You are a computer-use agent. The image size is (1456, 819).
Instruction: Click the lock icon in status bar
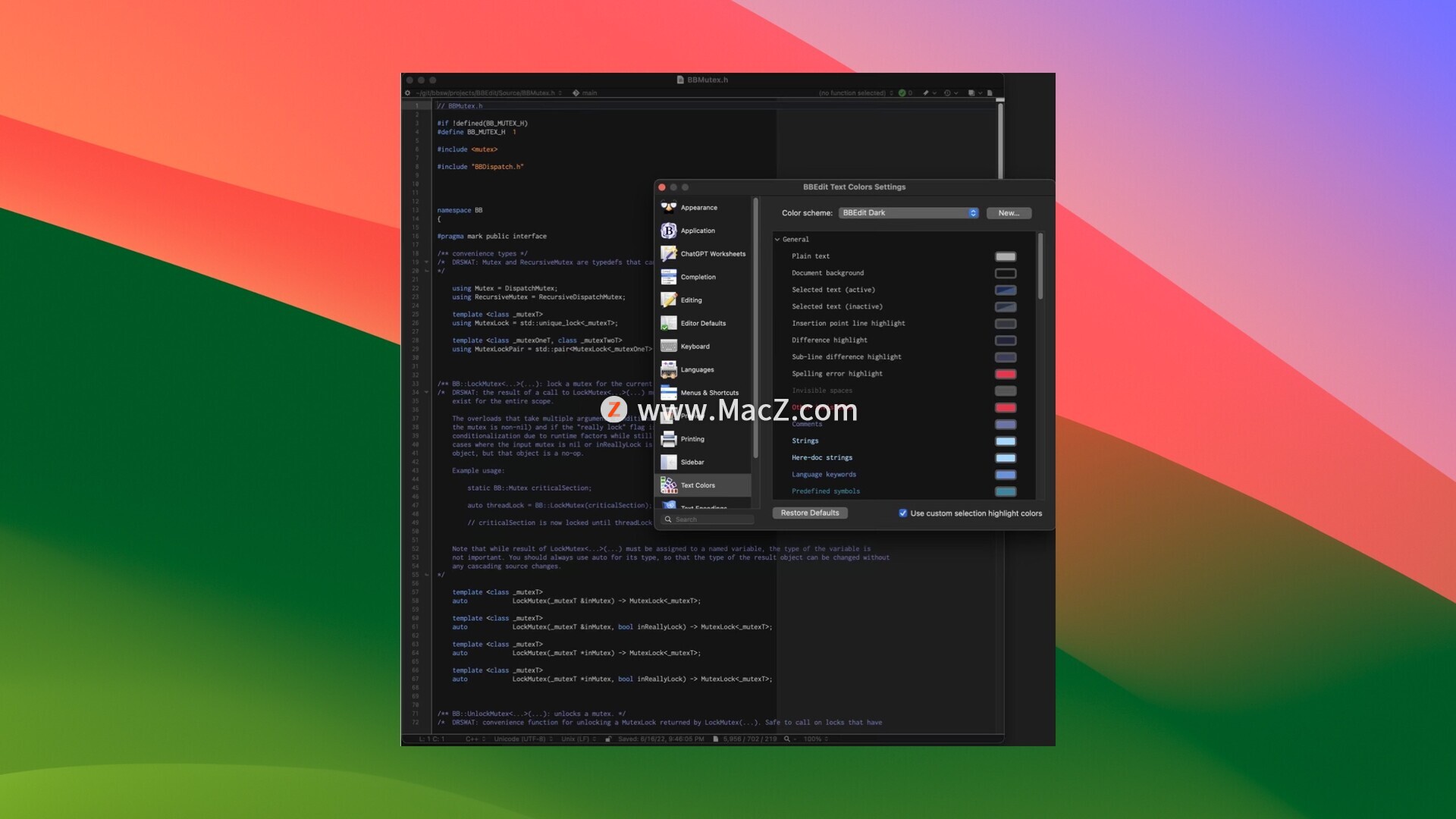click(608, 739)
